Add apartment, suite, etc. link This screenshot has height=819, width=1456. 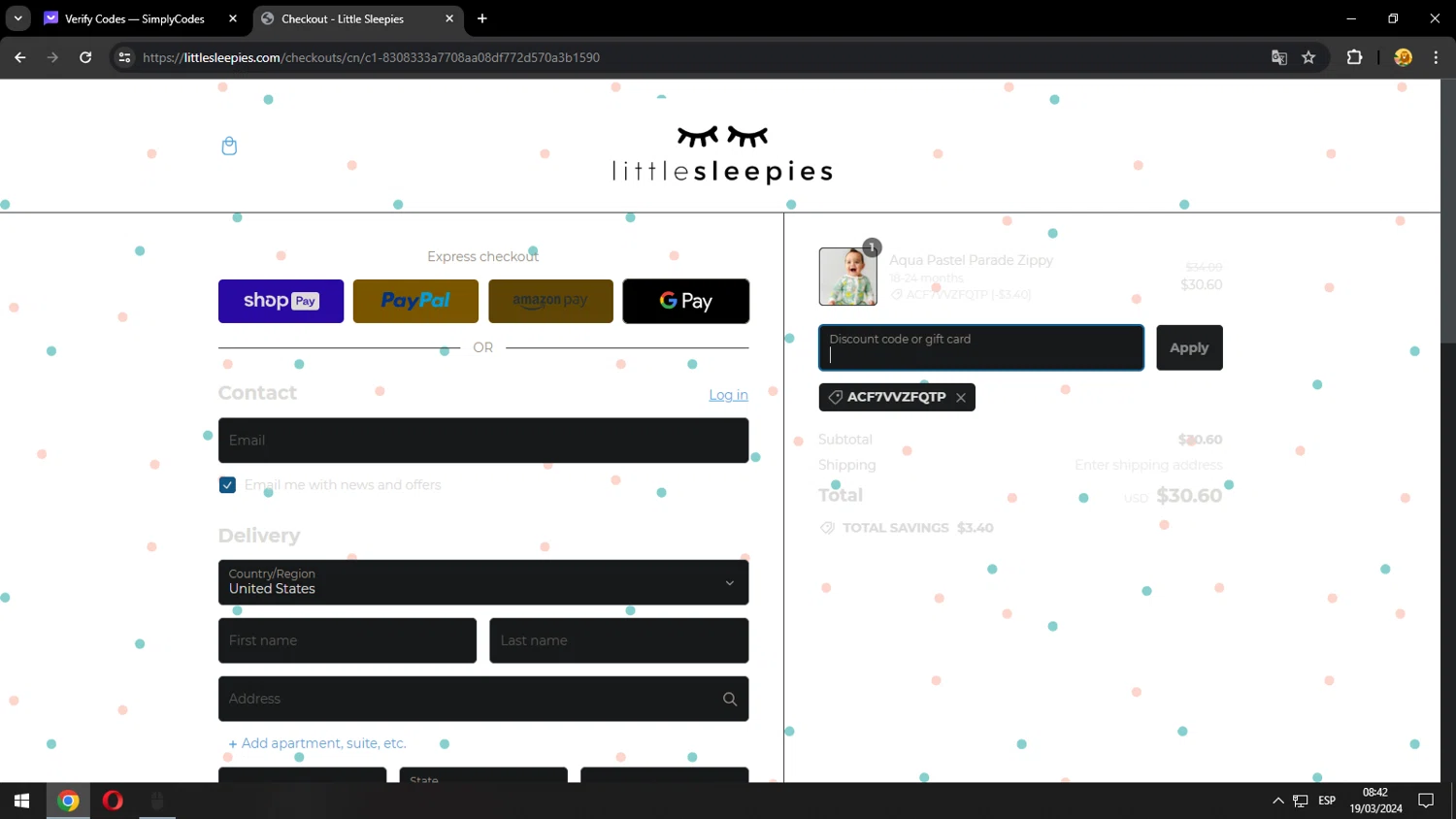pos(317,743)
